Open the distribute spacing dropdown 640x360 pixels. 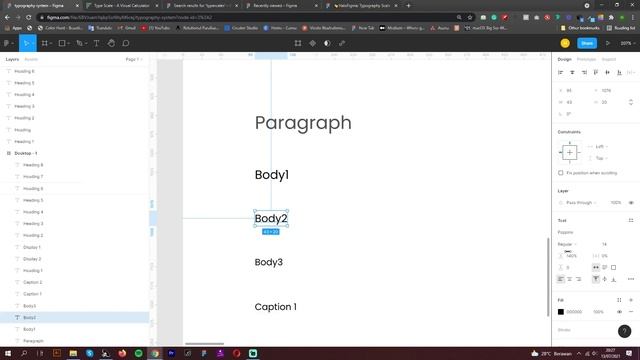(631, 72)
